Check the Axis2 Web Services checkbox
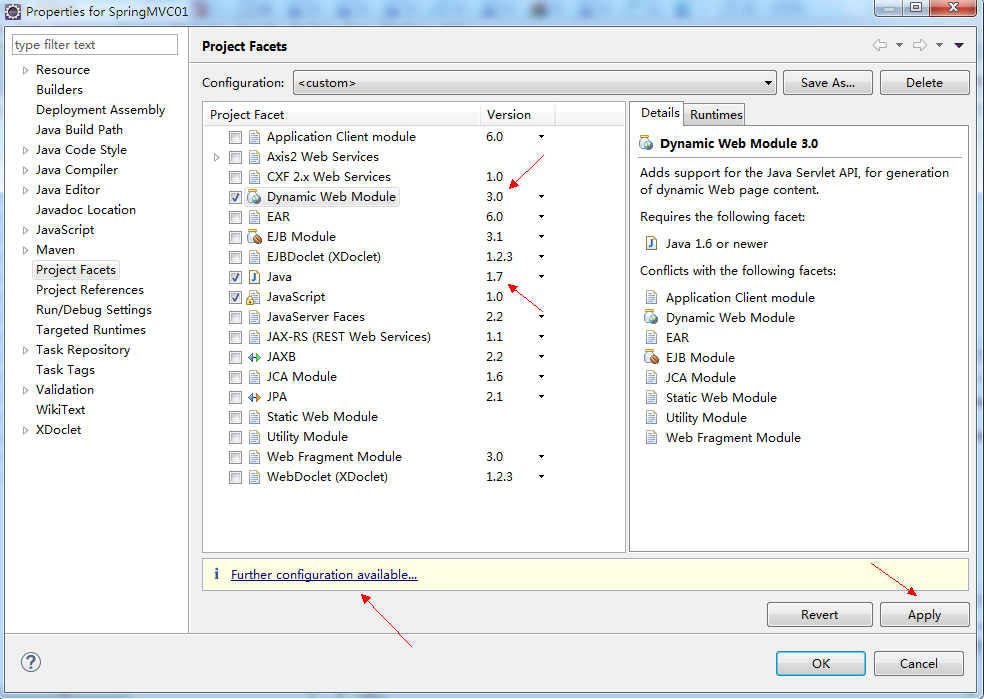Image resolution: width=984 pixels, height=699 pixels. point(235,157)
